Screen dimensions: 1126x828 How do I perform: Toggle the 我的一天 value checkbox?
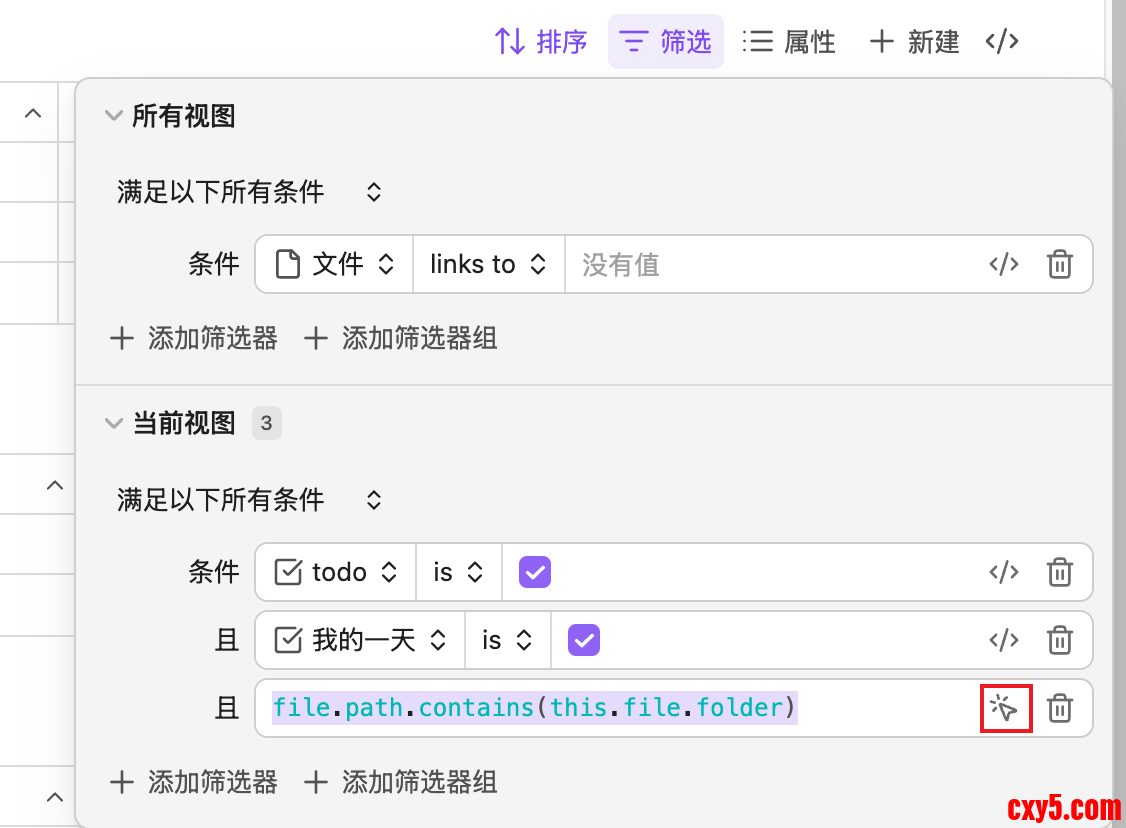pyautogui.click(x=583, y=640)
